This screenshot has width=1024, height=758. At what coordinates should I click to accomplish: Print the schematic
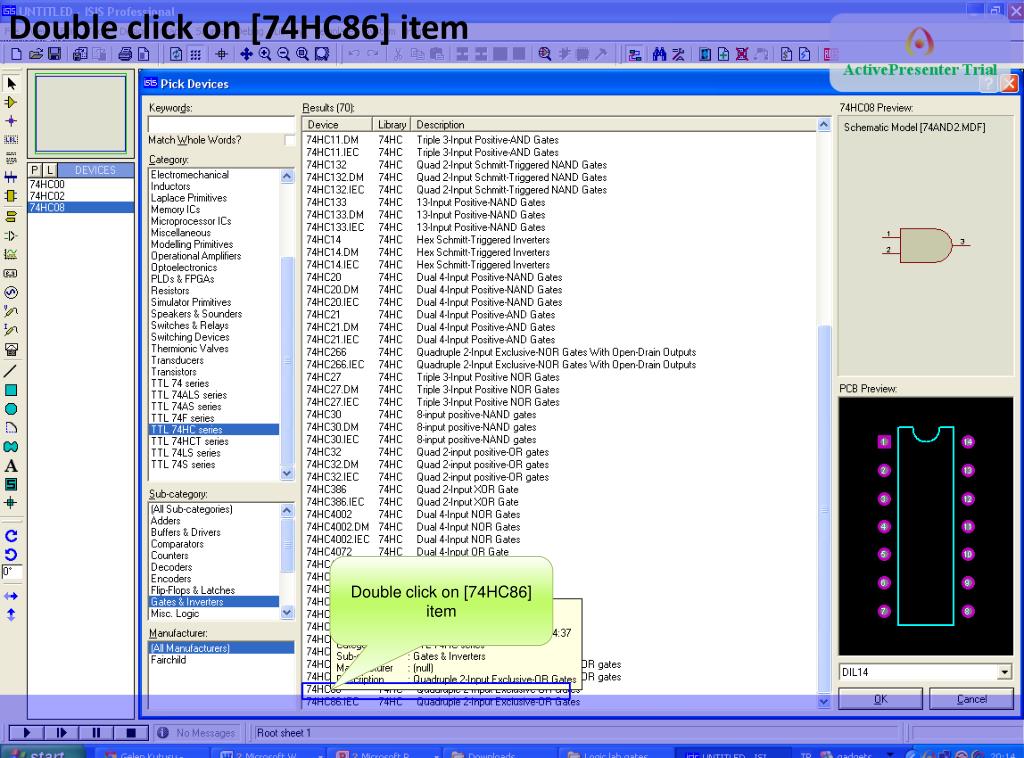tap(125, 54)
